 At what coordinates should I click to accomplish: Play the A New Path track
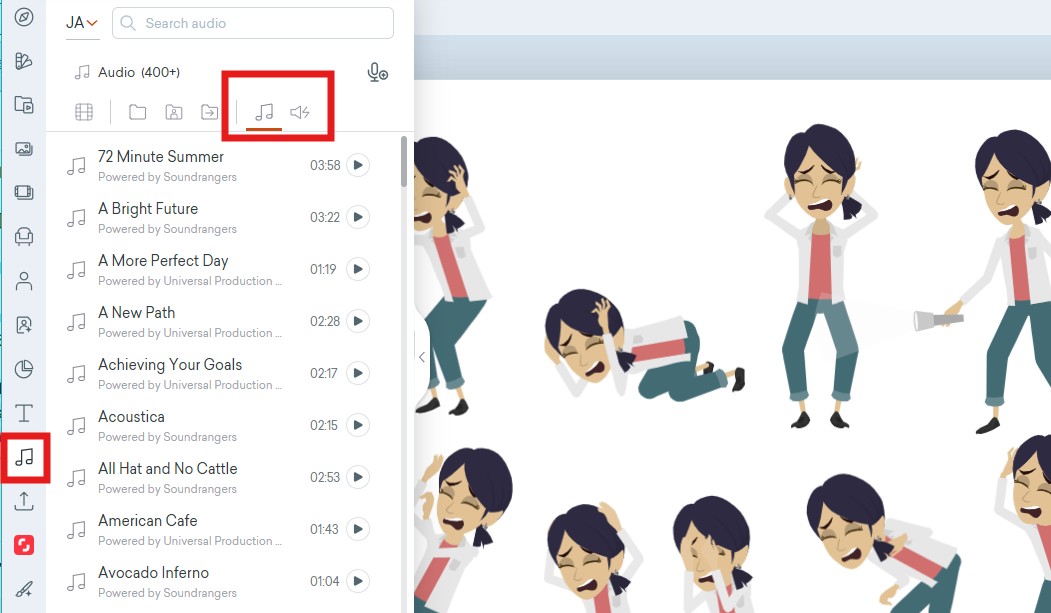358,321
